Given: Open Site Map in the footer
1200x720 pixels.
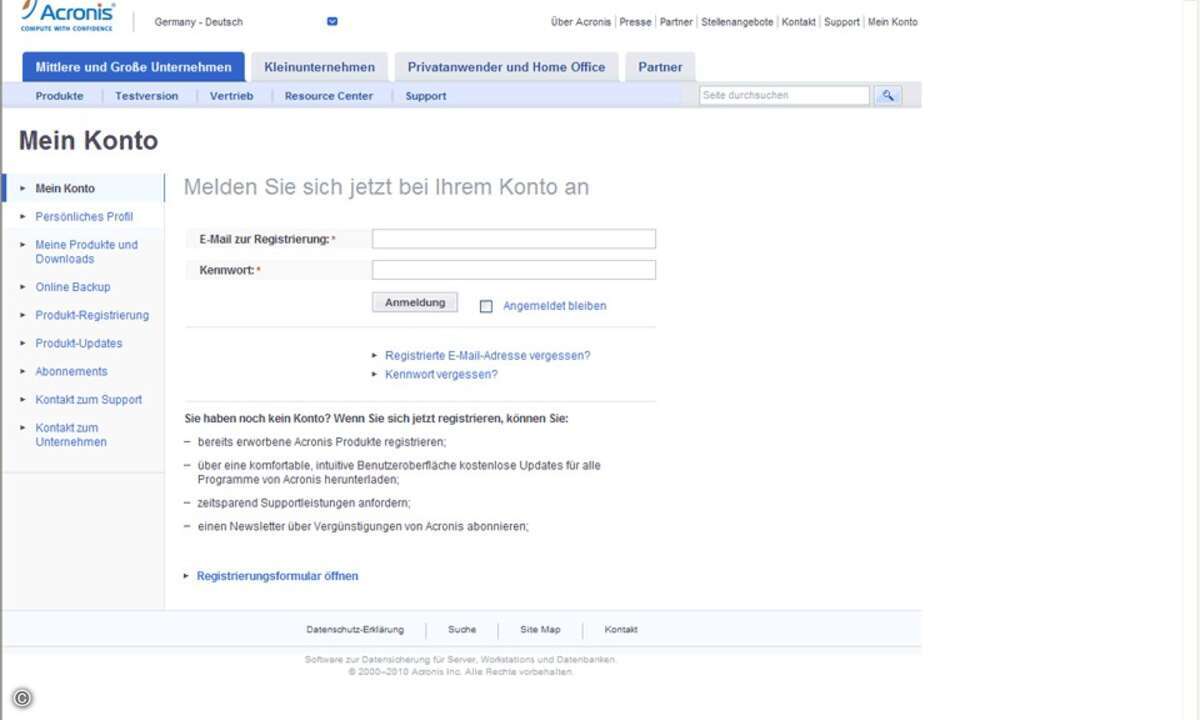Looking at the screenshot, I should 540,630.
